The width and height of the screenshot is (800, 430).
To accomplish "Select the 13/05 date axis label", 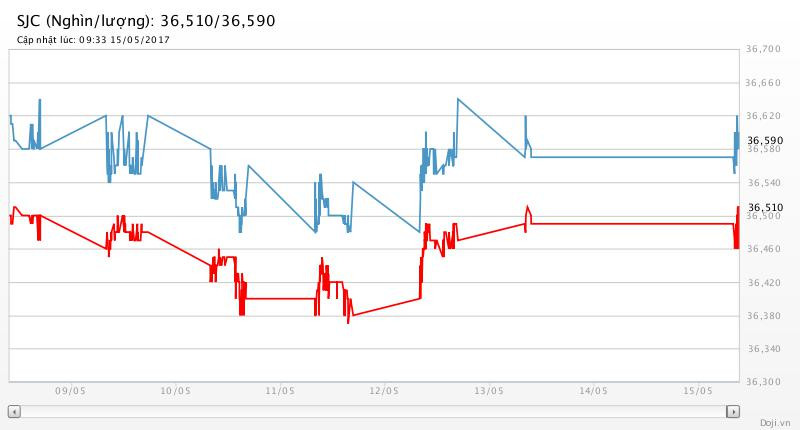I will coord(488,391).
